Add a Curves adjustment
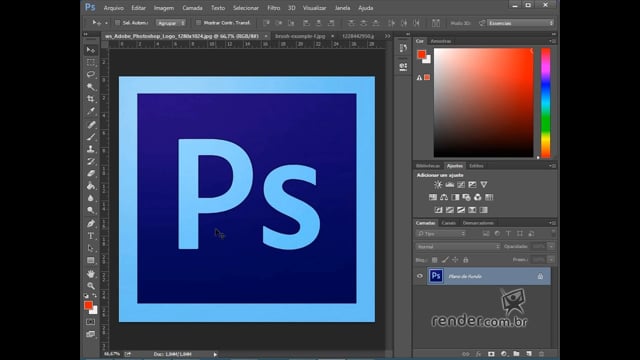Screen dimensions: 640x360 (461, 184)
